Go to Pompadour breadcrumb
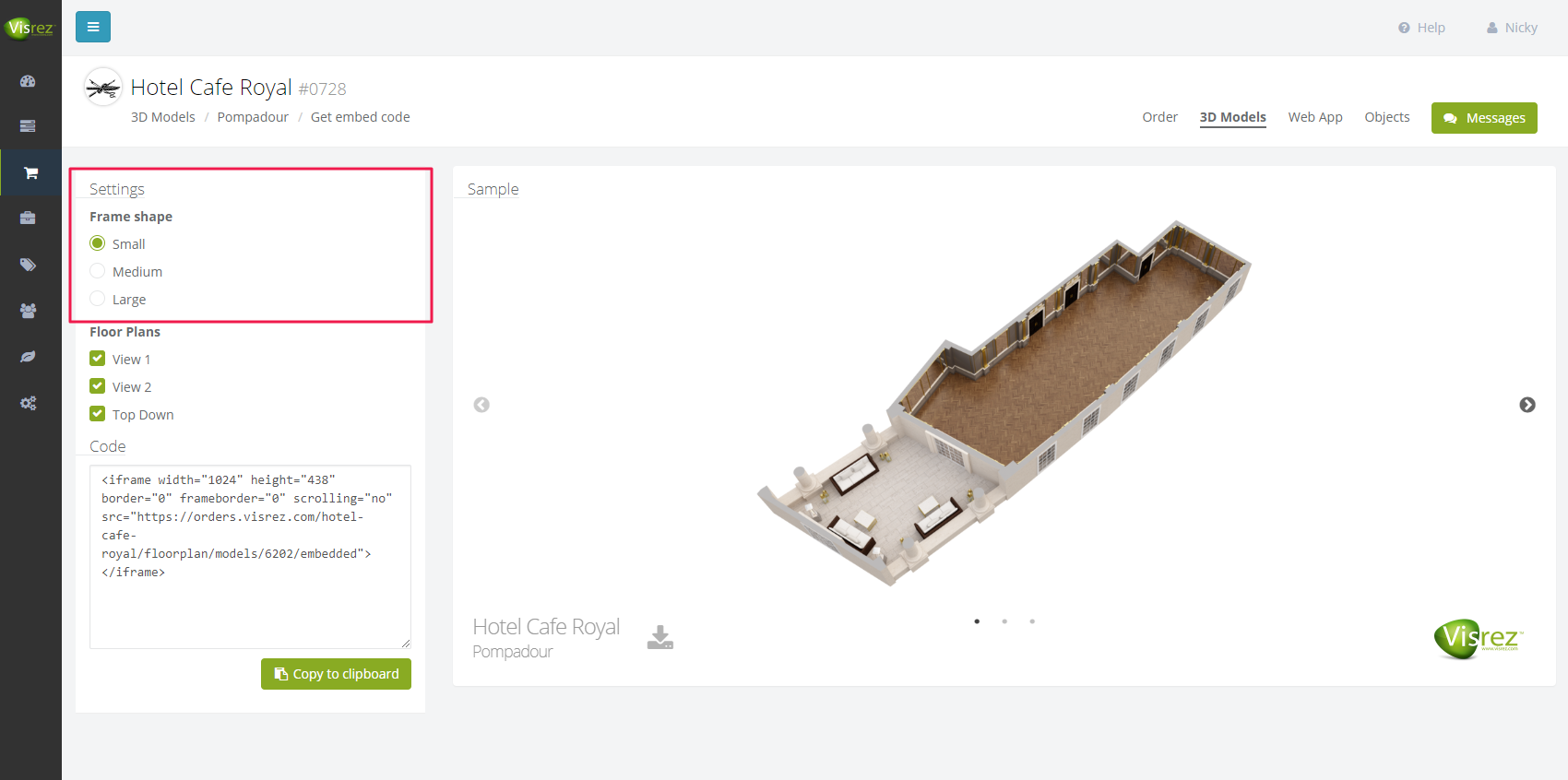The width and height of the screenshot is (1568, 780). point(253,117)
